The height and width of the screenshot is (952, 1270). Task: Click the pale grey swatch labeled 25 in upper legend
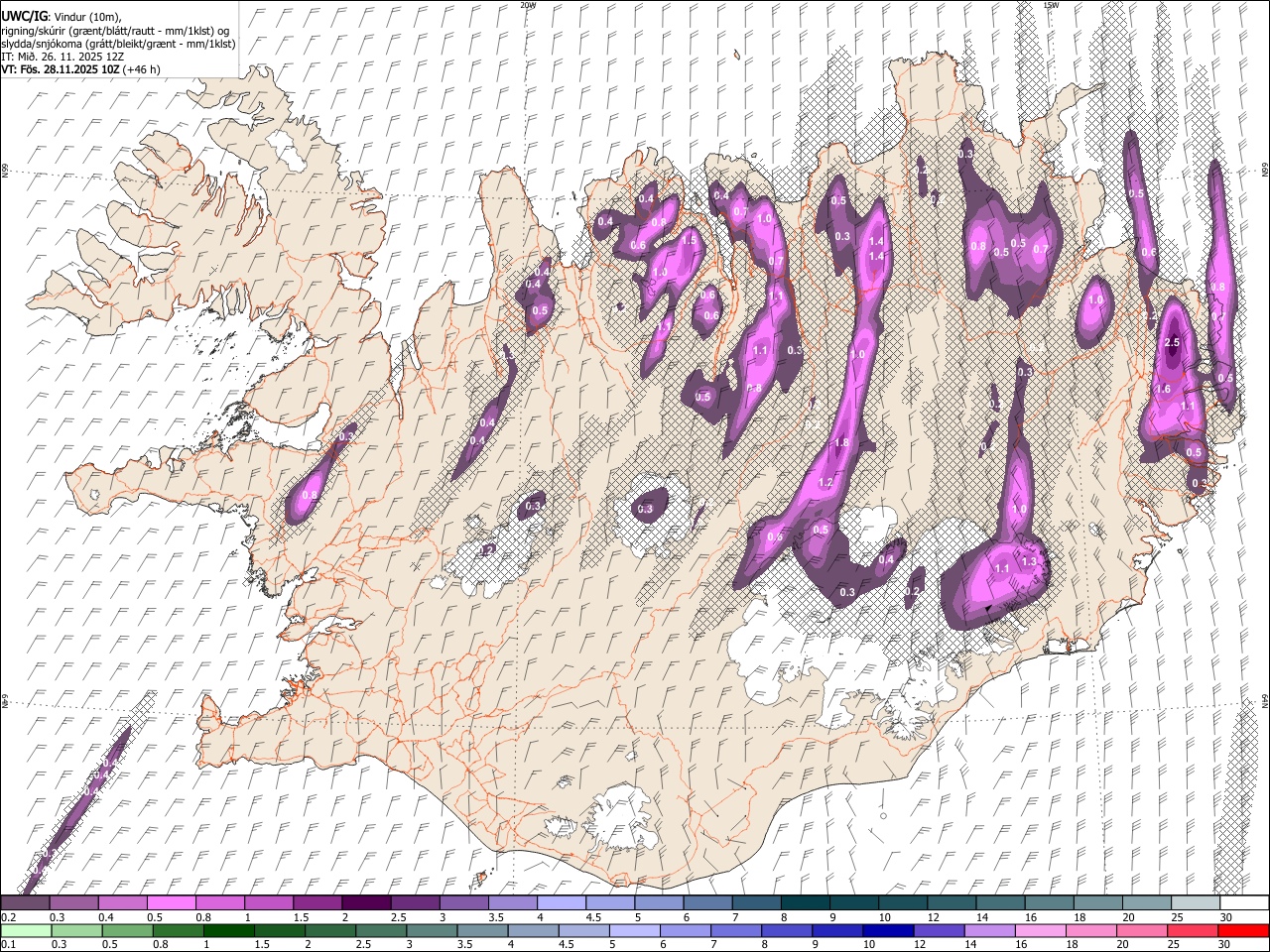[1195, 903]
